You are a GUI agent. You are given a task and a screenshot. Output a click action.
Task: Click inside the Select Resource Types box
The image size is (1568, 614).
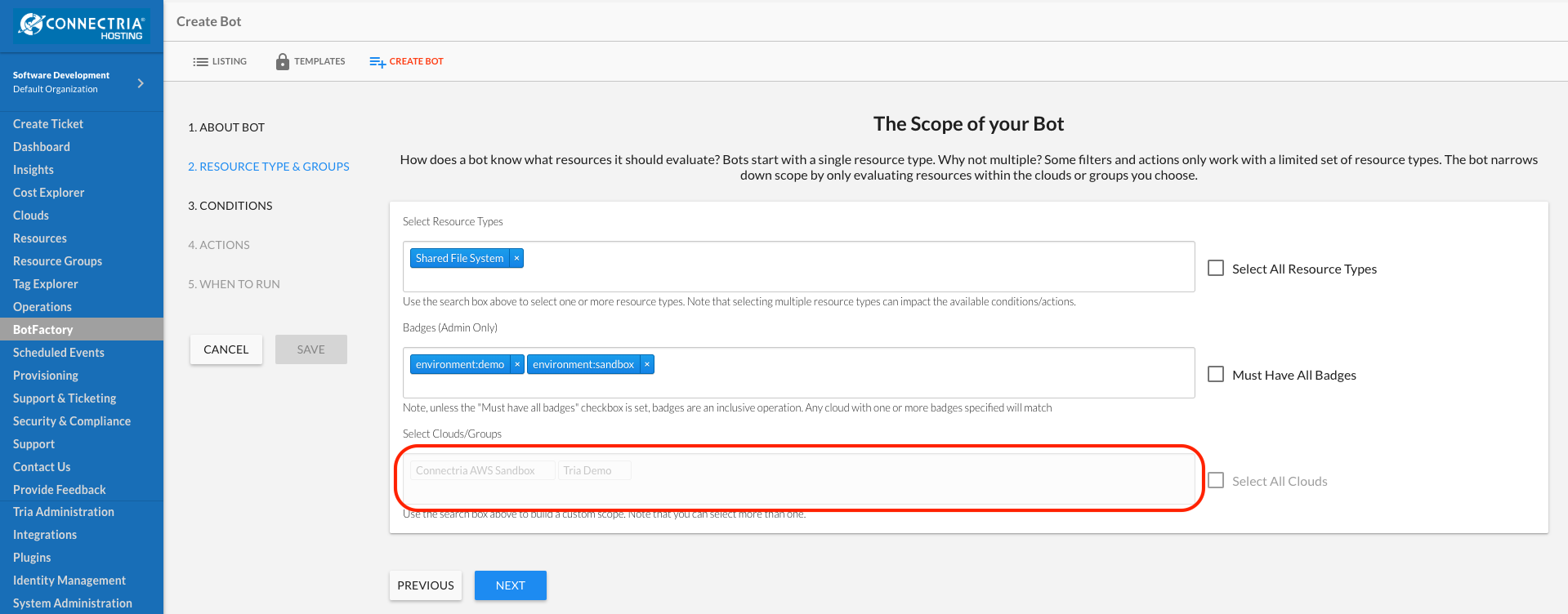[x=799, y=266]
